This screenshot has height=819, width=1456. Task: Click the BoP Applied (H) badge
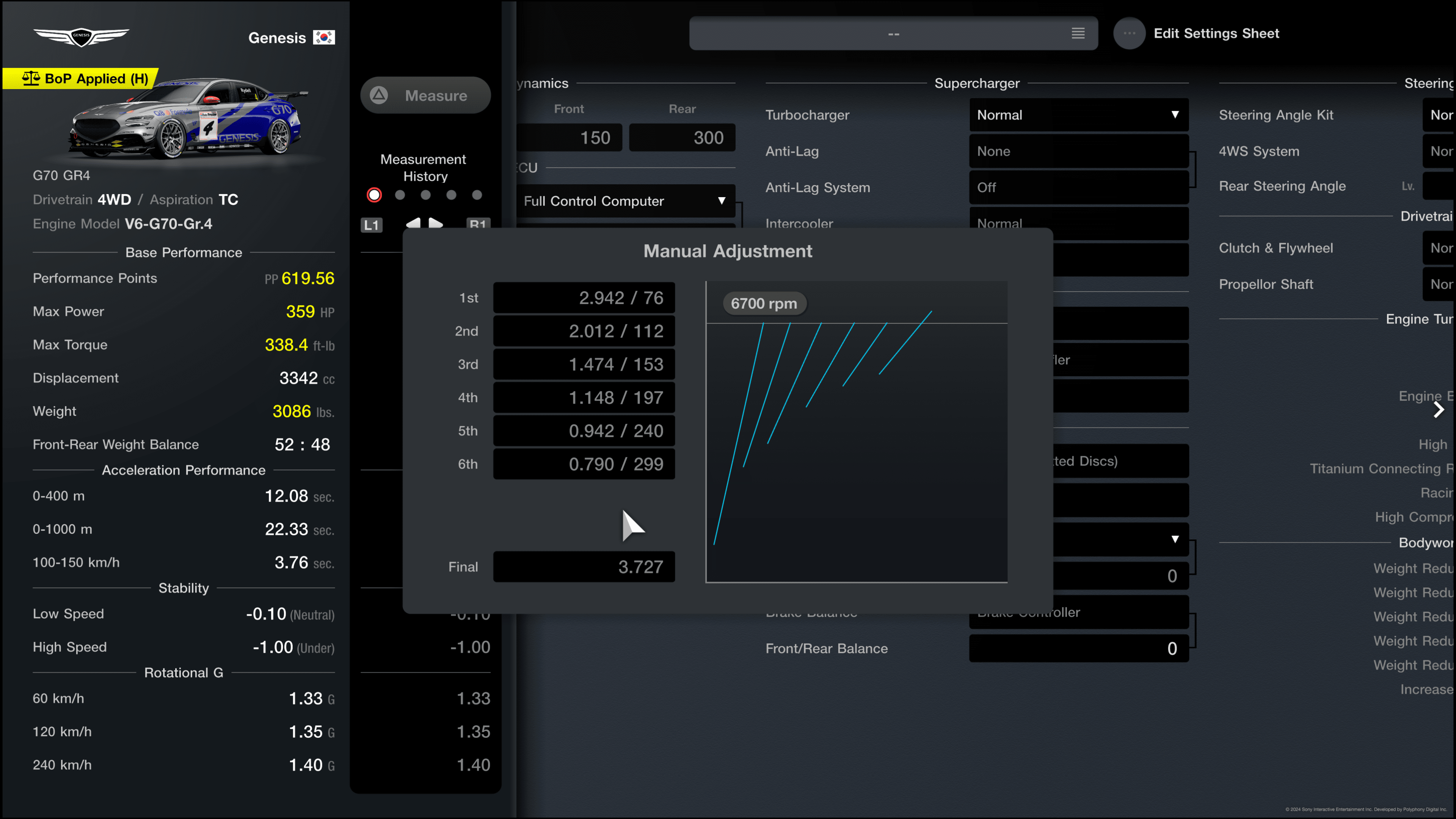(81, 78)
